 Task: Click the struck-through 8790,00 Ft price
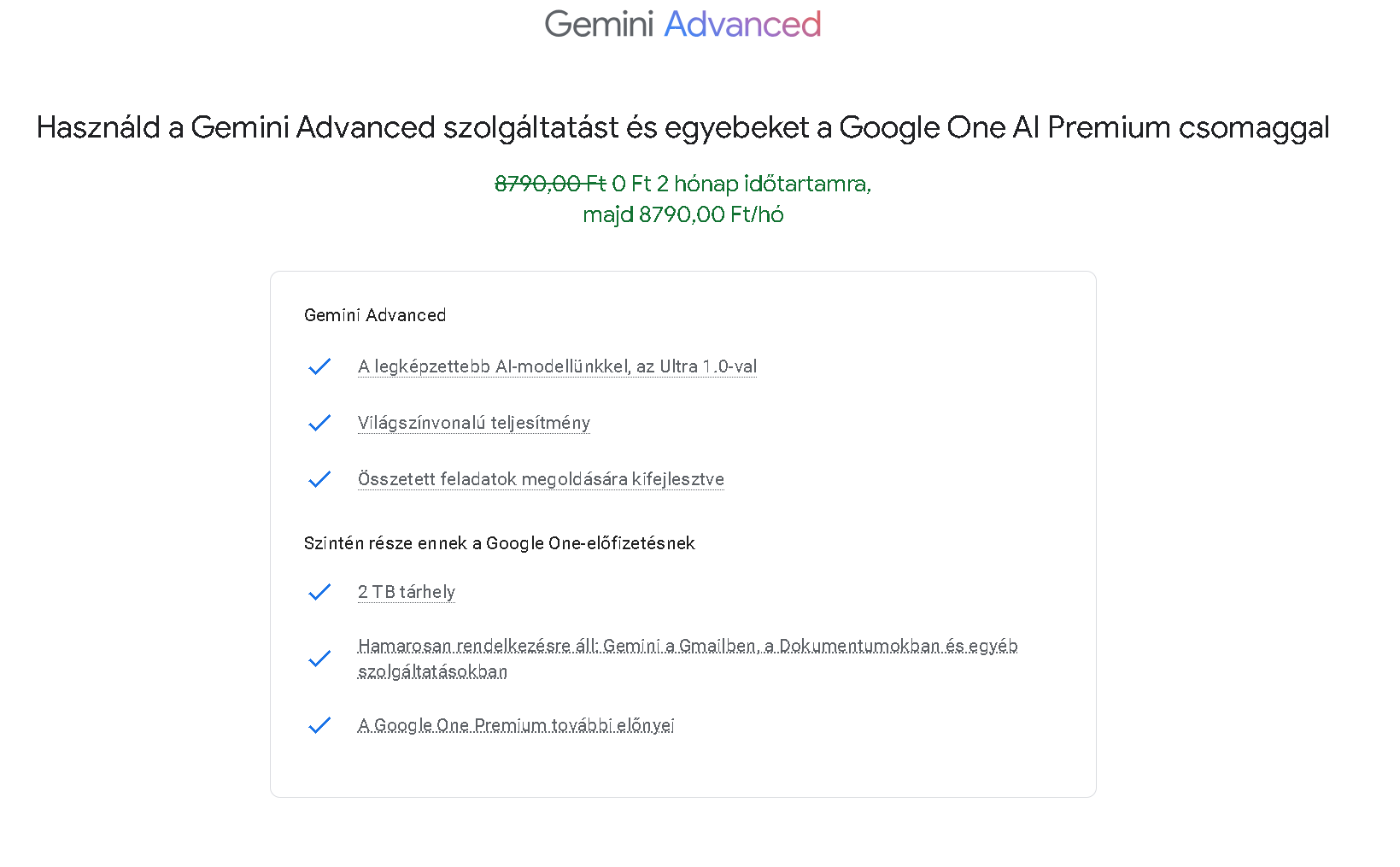click(x=550, y=184)
